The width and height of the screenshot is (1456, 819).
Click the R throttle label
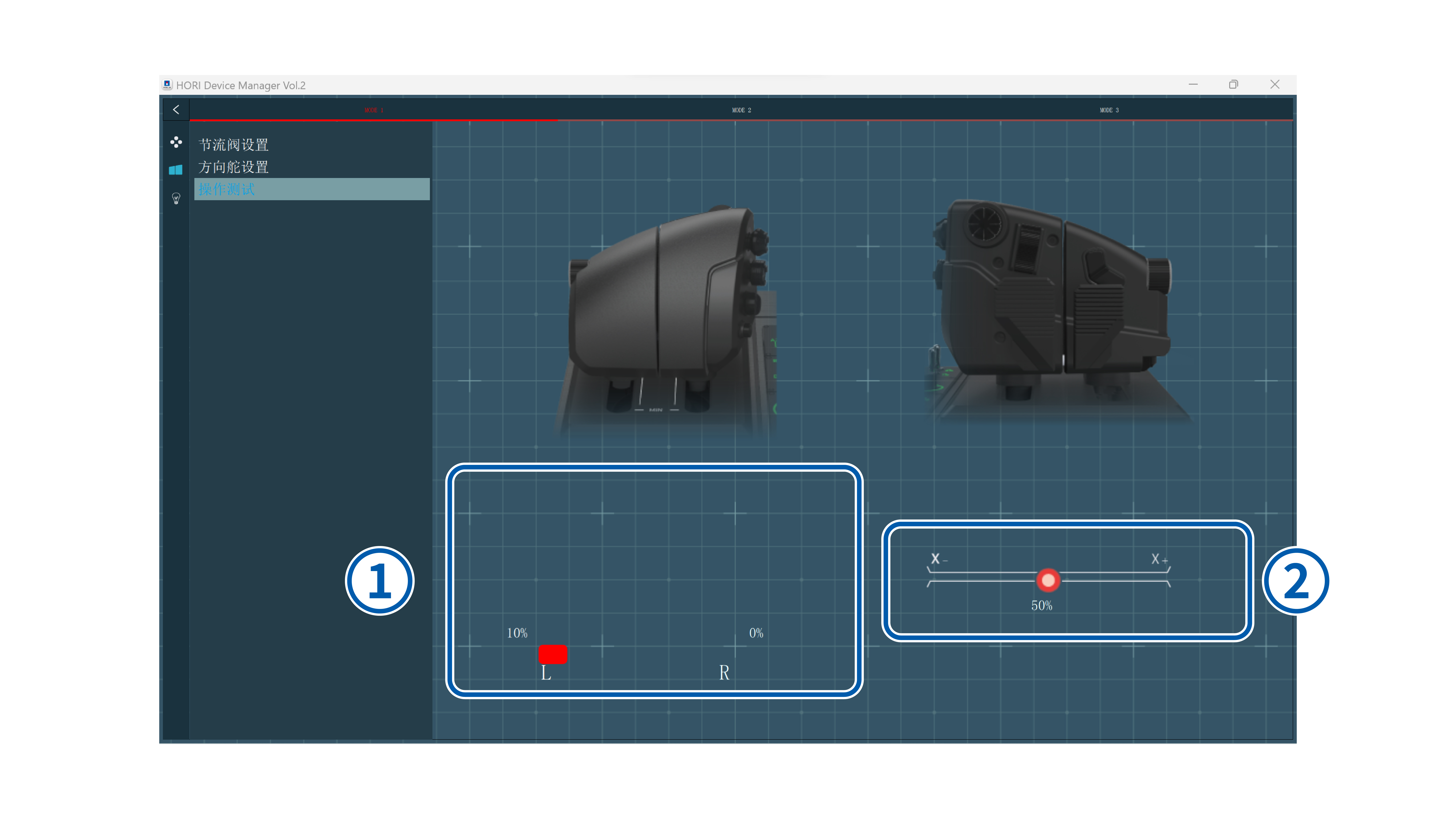coord(724,673)
